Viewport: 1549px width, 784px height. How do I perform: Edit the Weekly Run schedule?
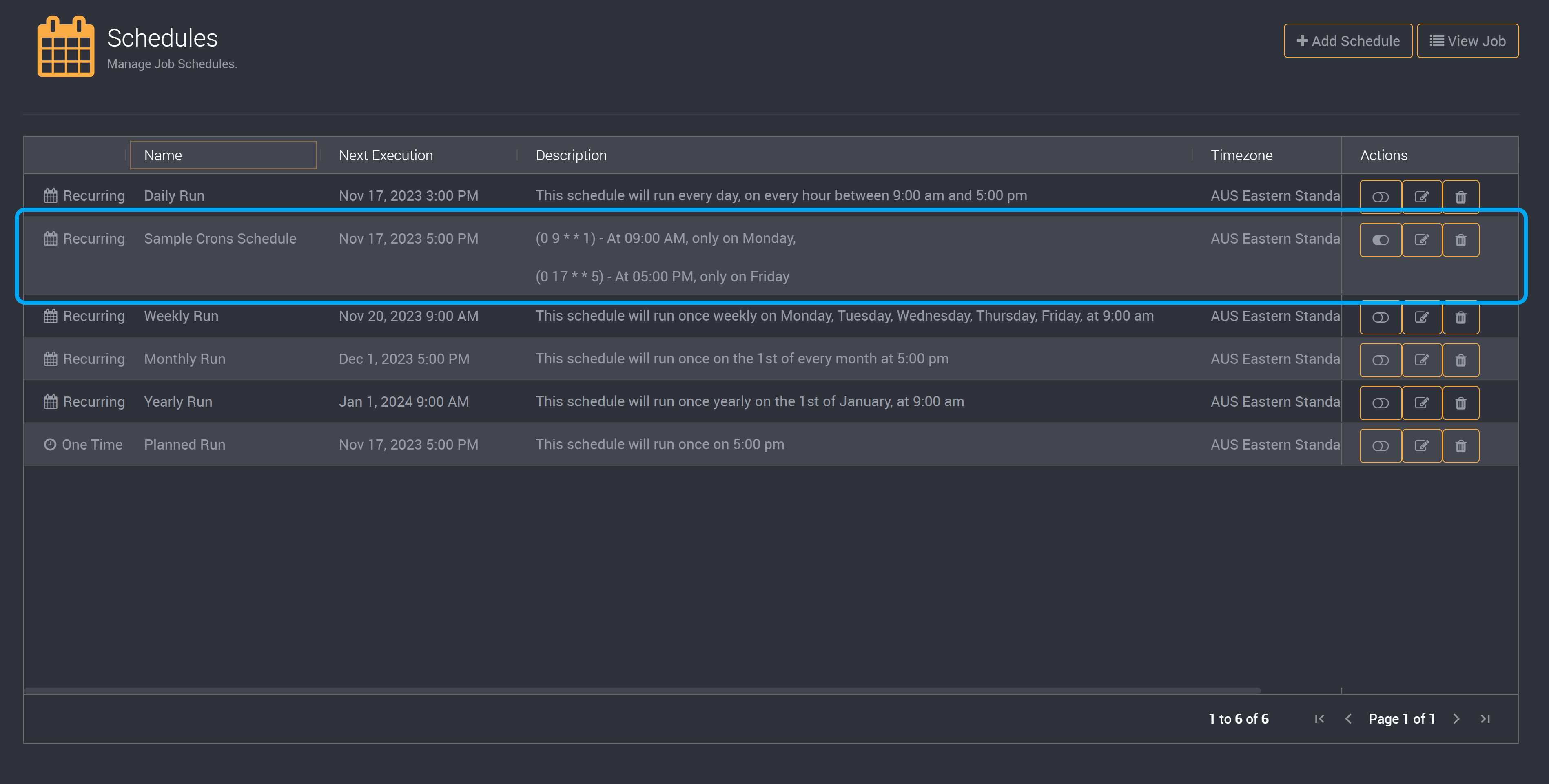coord(1422,317)
